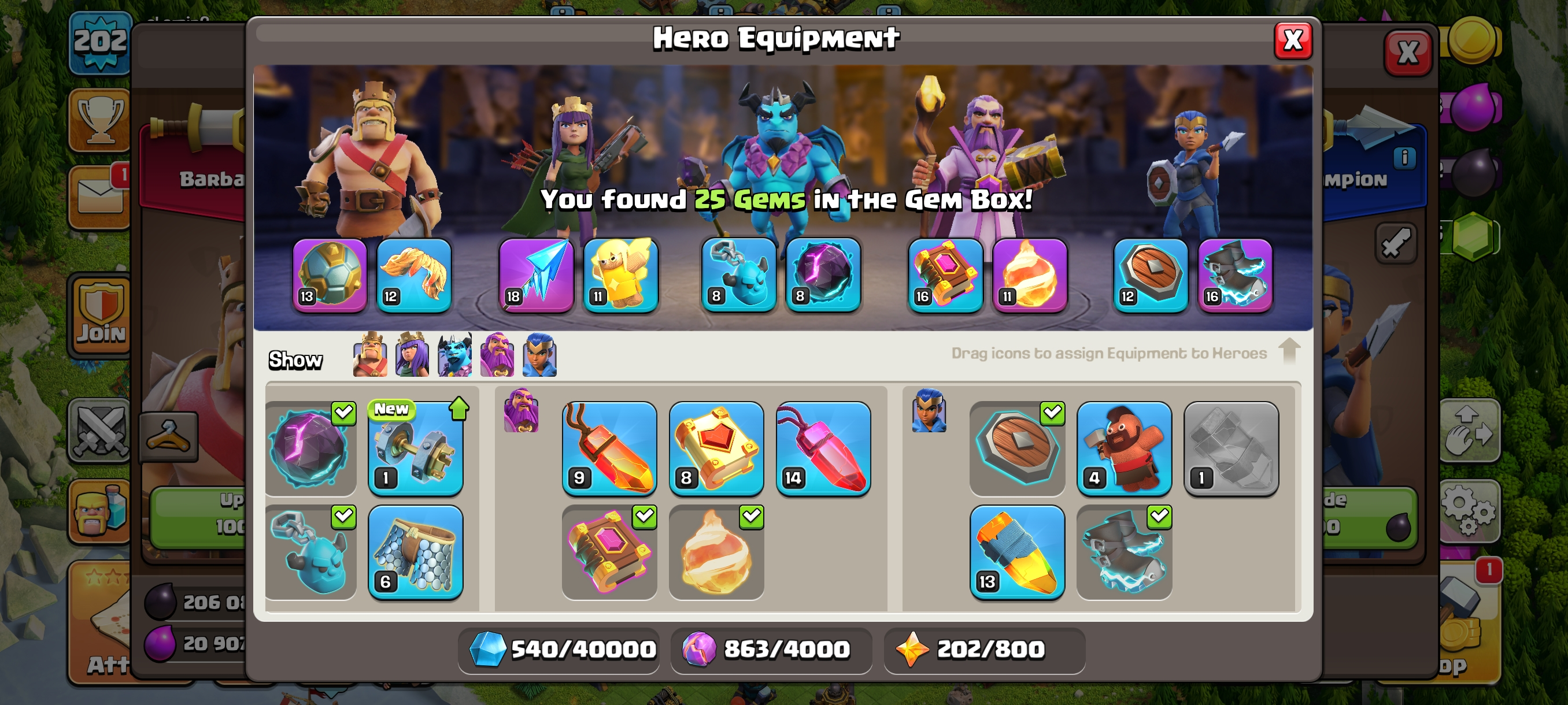Click the grayed-out level 1 locked equipment

point(1231,448)
